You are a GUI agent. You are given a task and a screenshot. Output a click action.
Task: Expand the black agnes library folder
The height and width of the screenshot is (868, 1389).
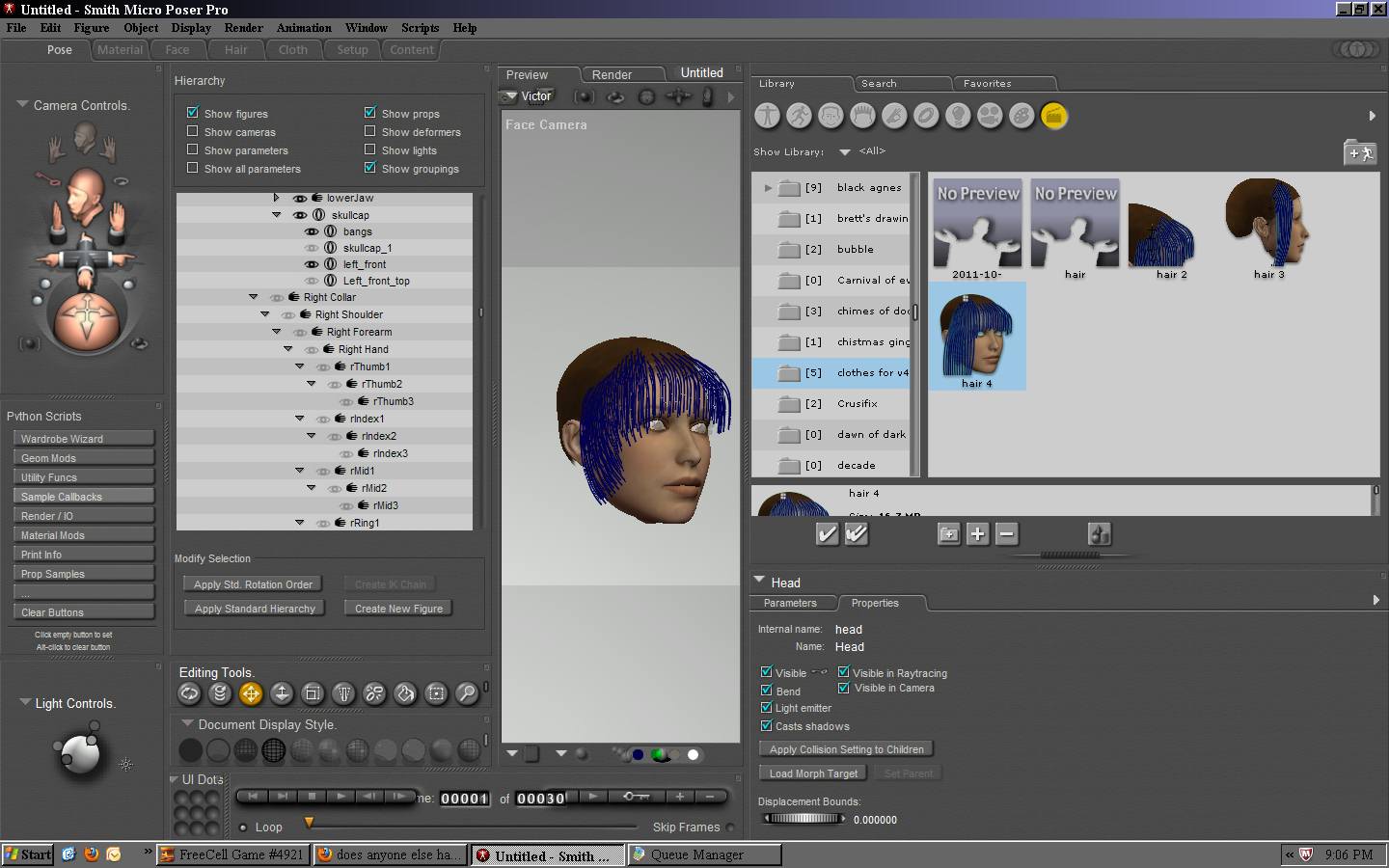768,188
